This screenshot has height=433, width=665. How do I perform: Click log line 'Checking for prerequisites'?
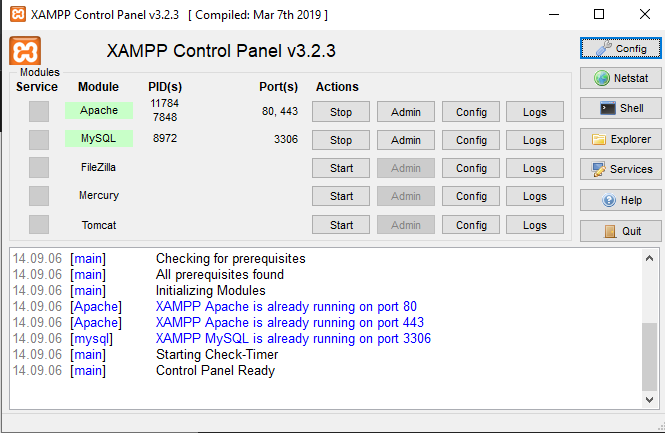(231, 258)
